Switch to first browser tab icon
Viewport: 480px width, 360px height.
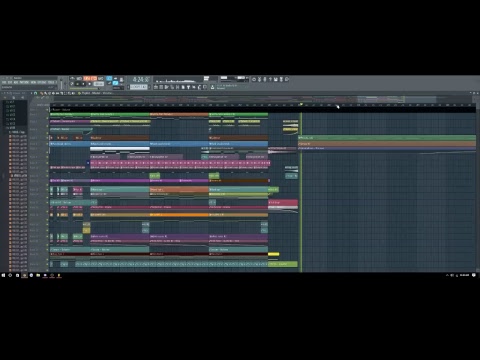click(x=5, y=97)
